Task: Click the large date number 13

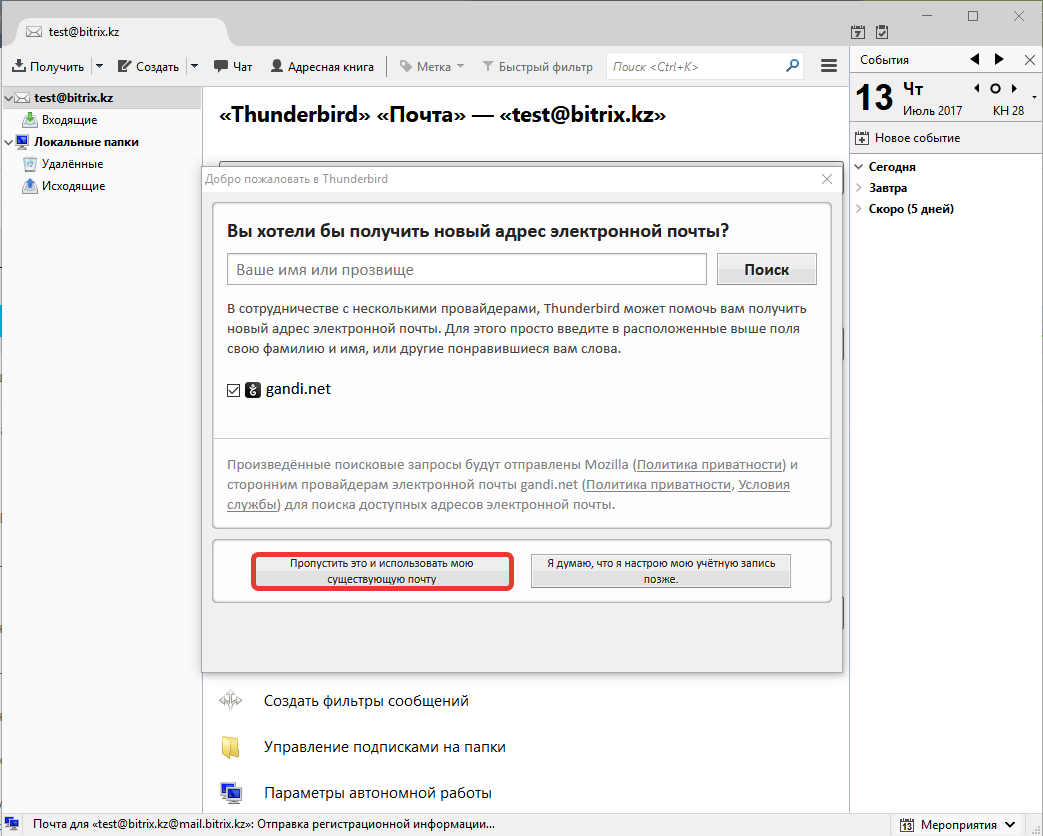Action: (873, 98)
